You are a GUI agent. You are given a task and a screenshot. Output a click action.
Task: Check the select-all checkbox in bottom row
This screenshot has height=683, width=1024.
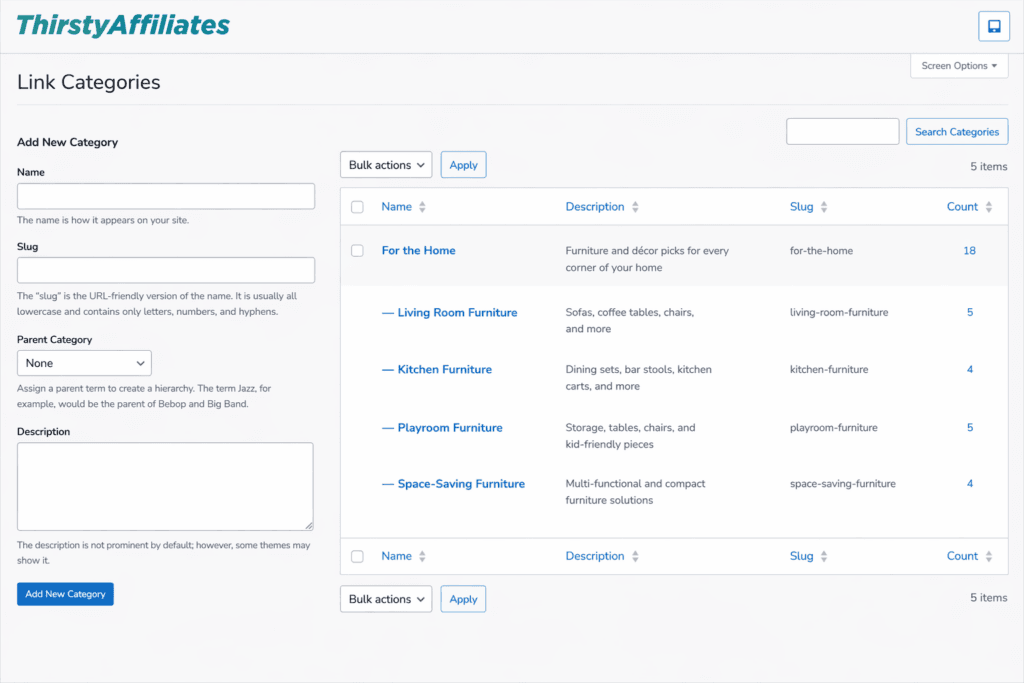pos(357,556)
